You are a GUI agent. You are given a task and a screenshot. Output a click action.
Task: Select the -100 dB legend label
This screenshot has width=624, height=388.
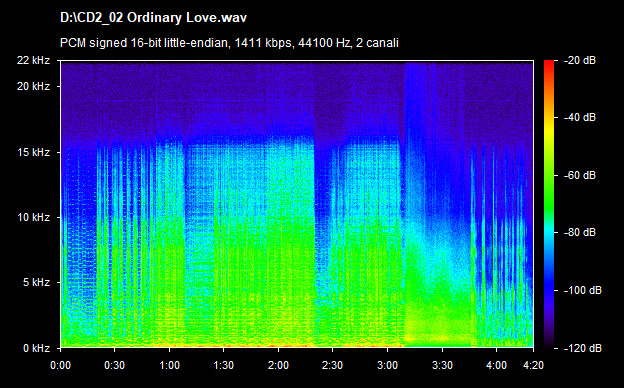[583, 290]
